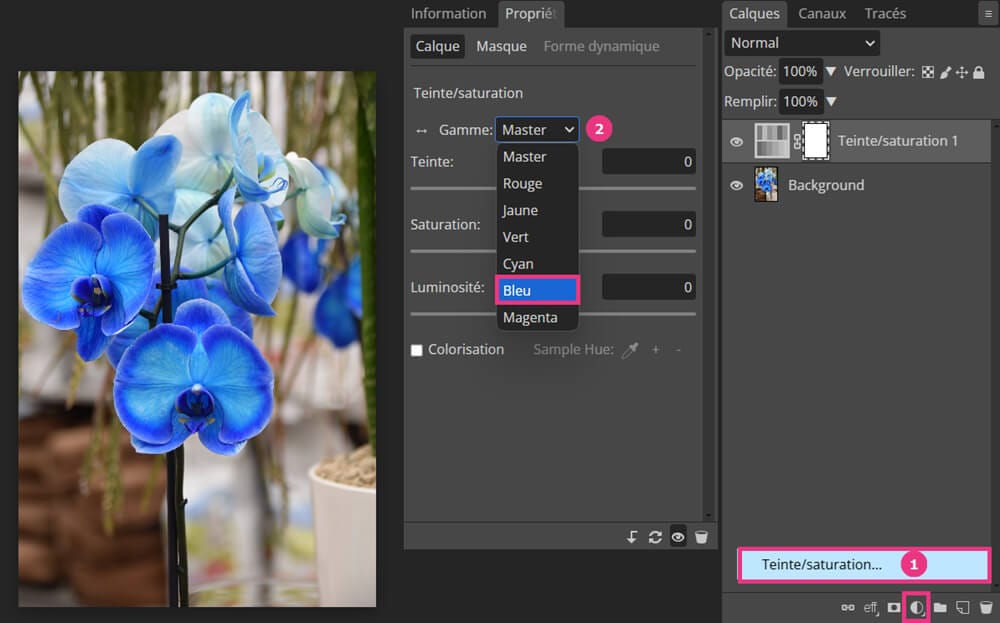Click the on-image adjustment arrows icon beside Gamme
Viewport: 1000px width, 623px height.
click(x=421, y=130)
